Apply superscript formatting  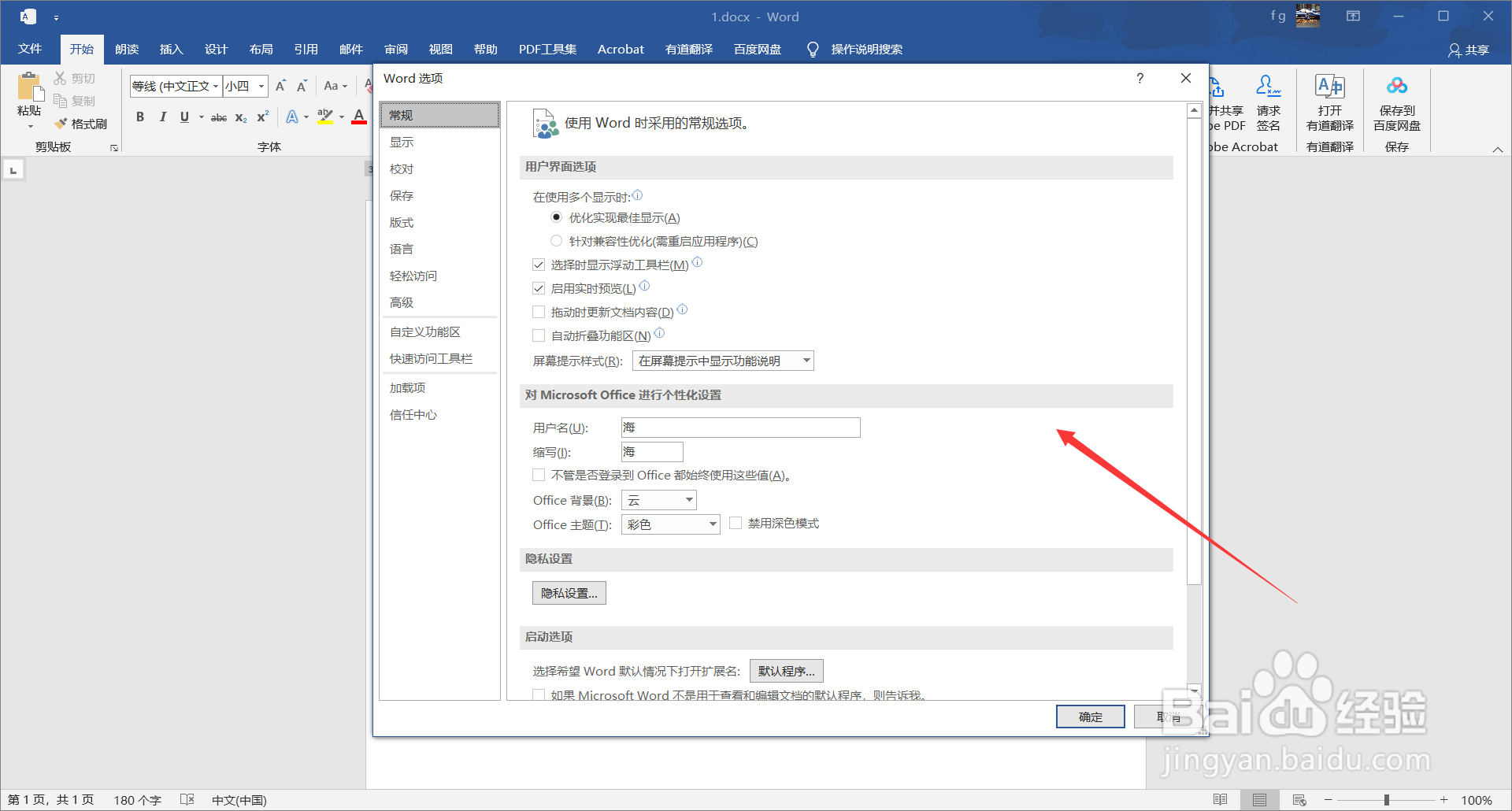(261, 117)
